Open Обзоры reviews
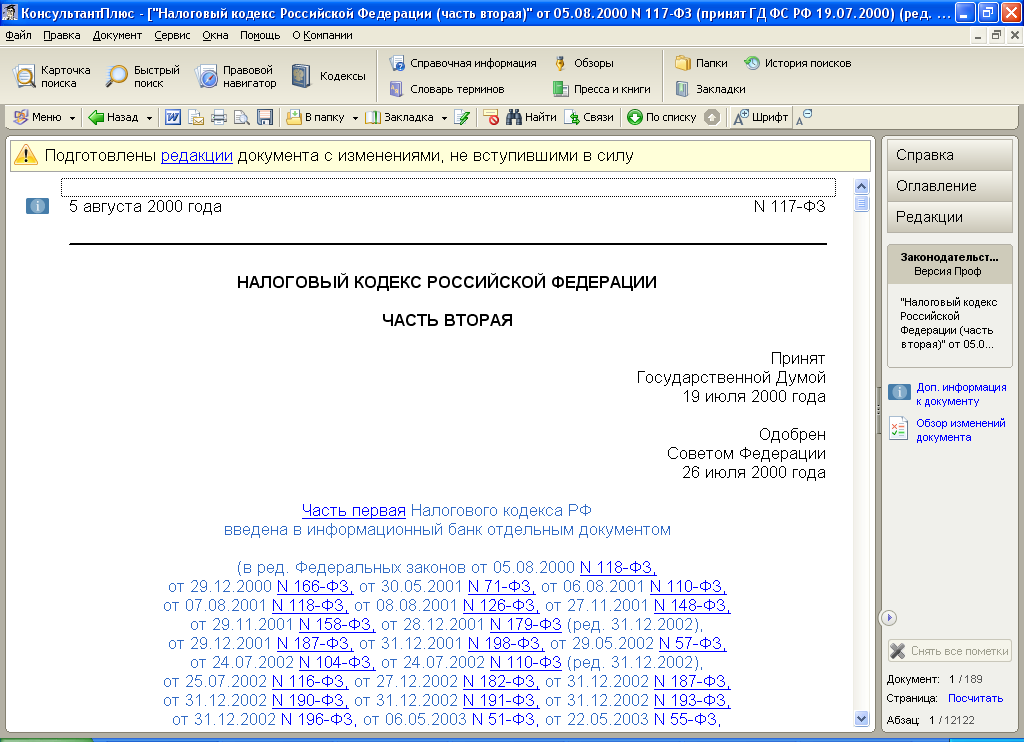 point(583,63)
